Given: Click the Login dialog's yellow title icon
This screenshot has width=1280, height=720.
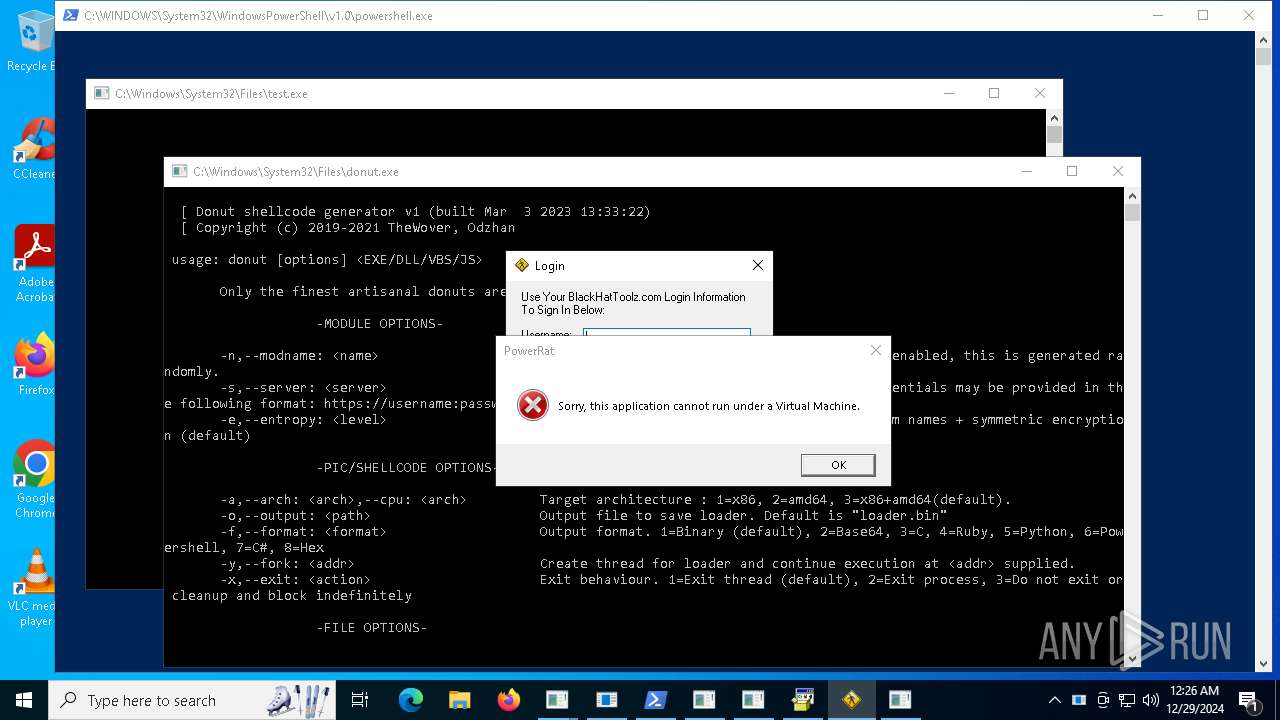Looking at the screenshot, I should tap(521, 265).
